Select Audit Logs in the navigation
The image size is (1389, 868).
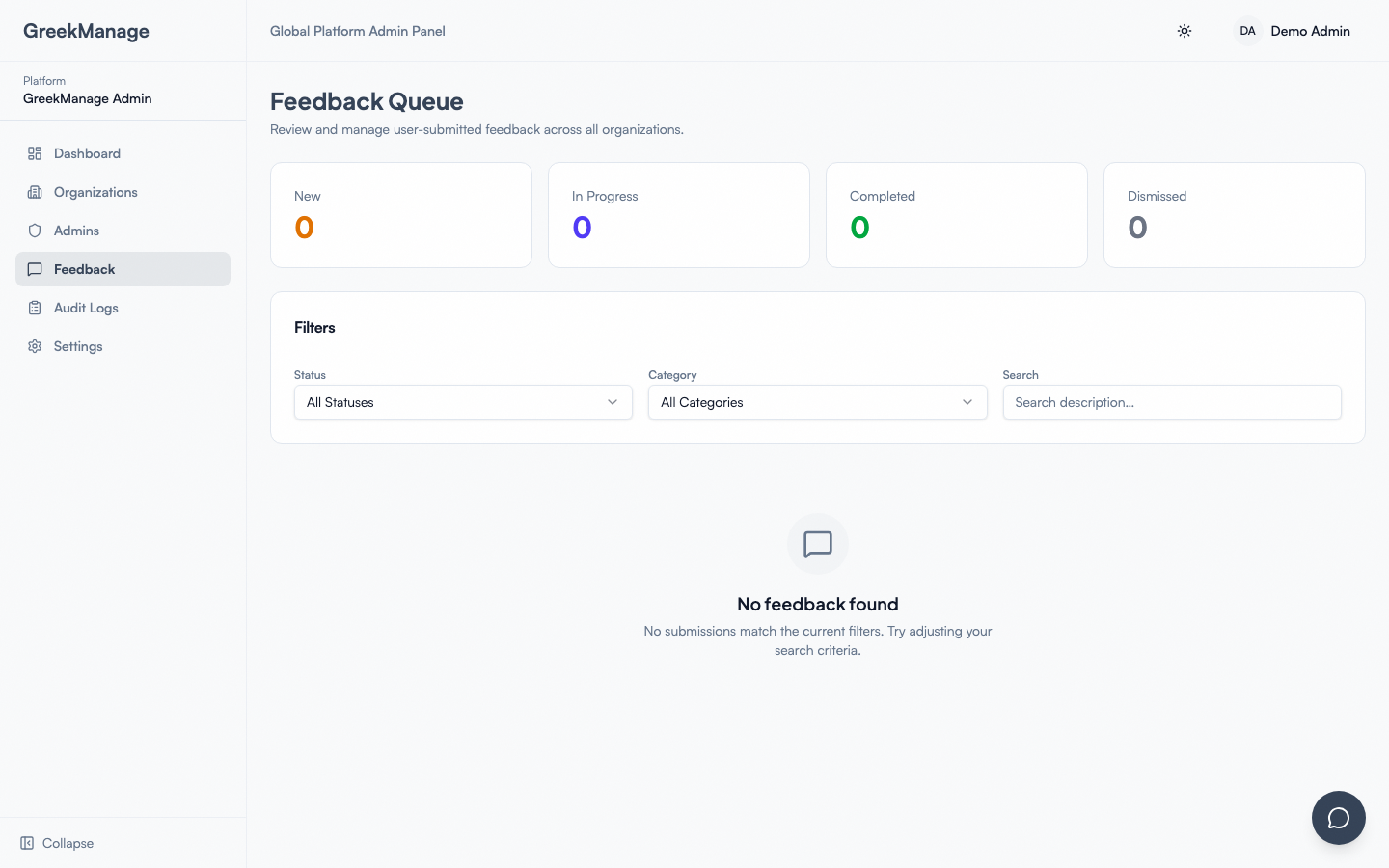tap(86, 308)
